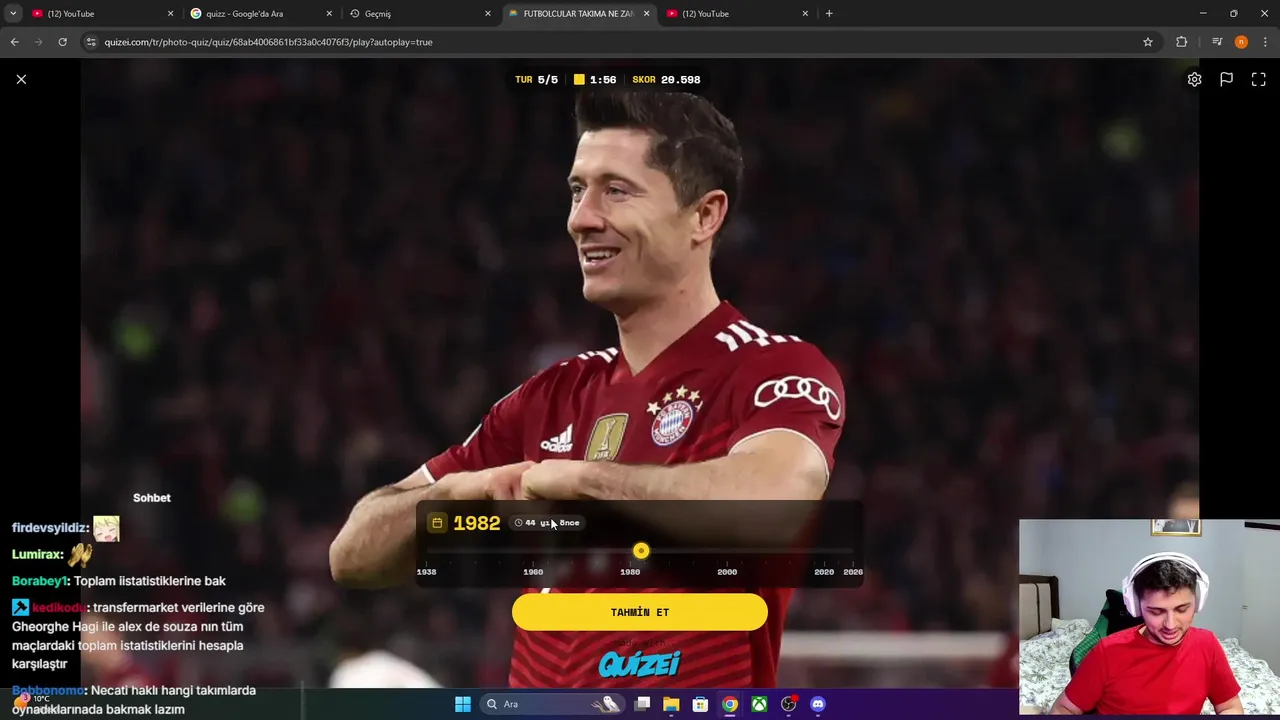Open the Chrome extensions menu

pos(1182,42)
